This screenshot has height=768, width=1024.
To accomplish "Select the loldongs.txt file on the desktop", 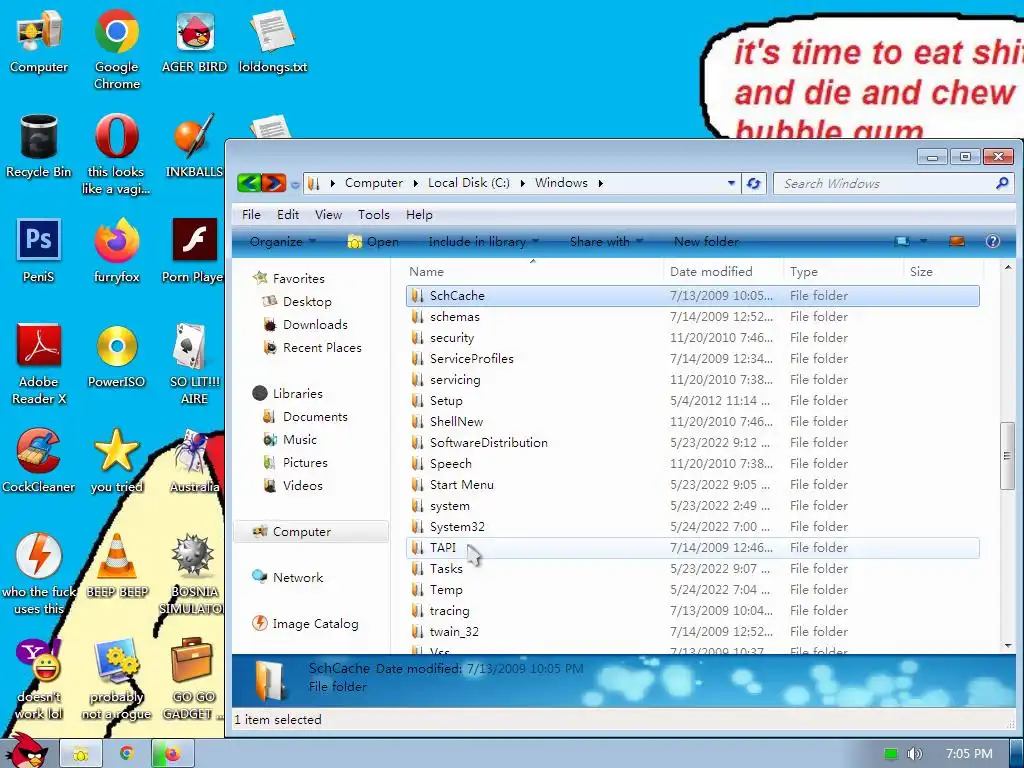I will click(272, 42).
